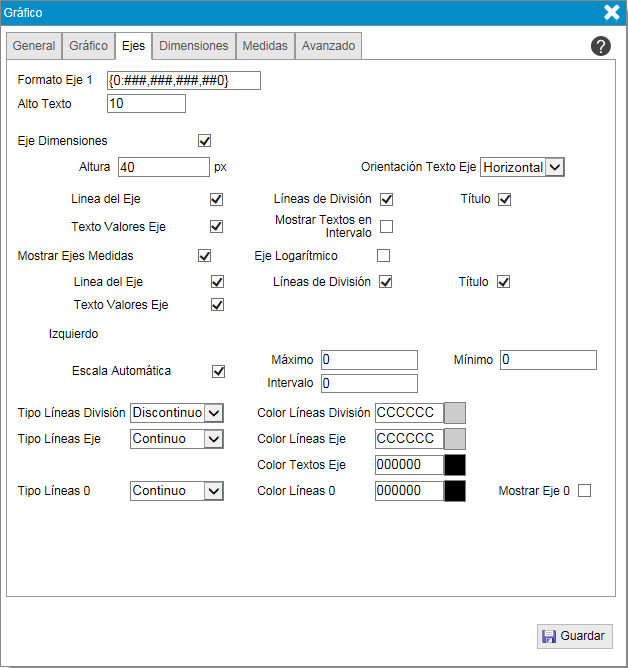Screen dimensions: 628x668
Task: Click the Formato Eje 1 input field
Action: pyautogui.click(x=183, y=80)
